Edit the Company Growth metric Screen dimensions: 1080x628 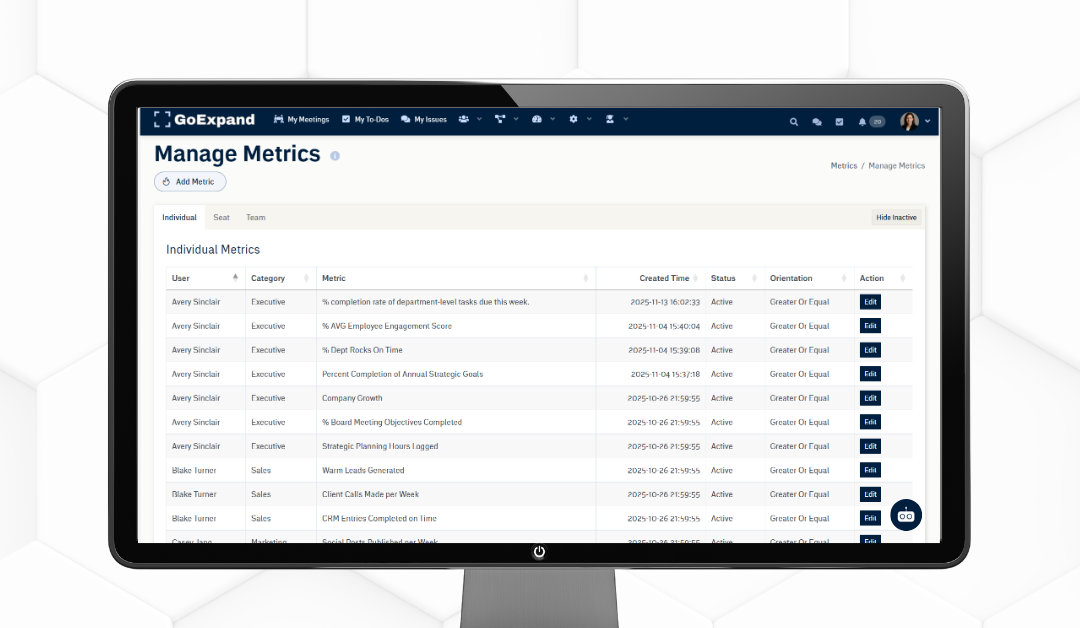[x=869, y=398]
